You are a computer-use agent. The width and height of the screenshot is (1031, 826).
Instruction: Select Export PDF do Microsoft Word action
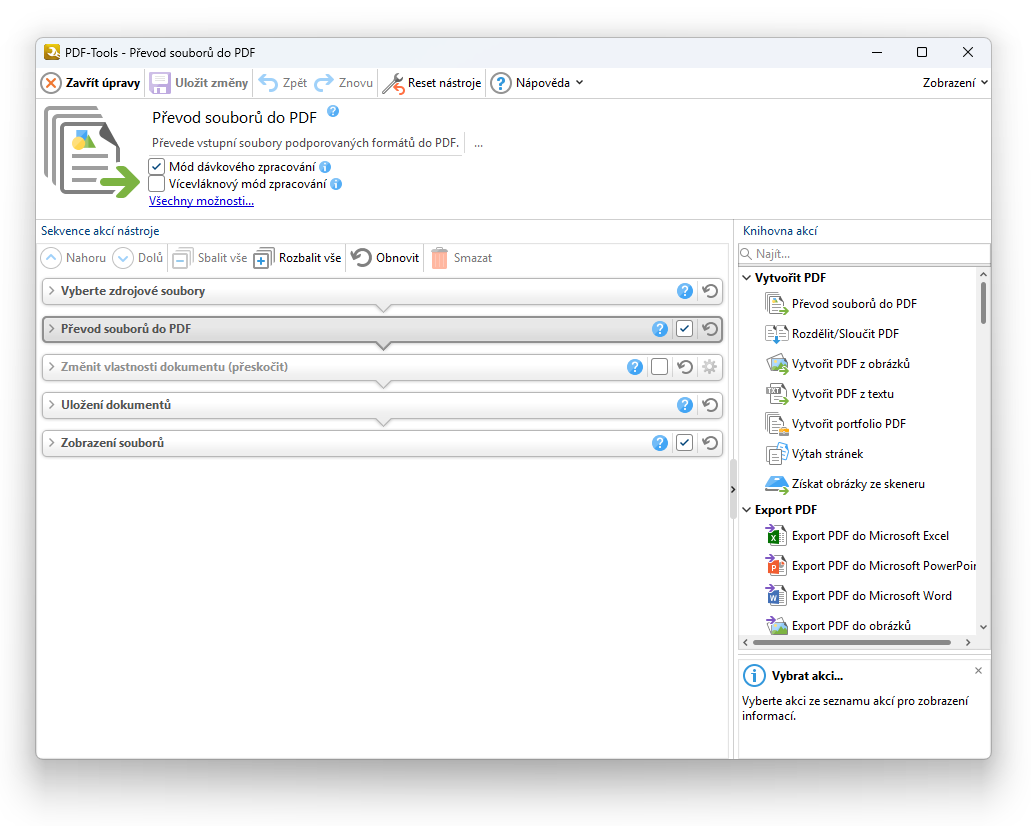click(859, 596)
